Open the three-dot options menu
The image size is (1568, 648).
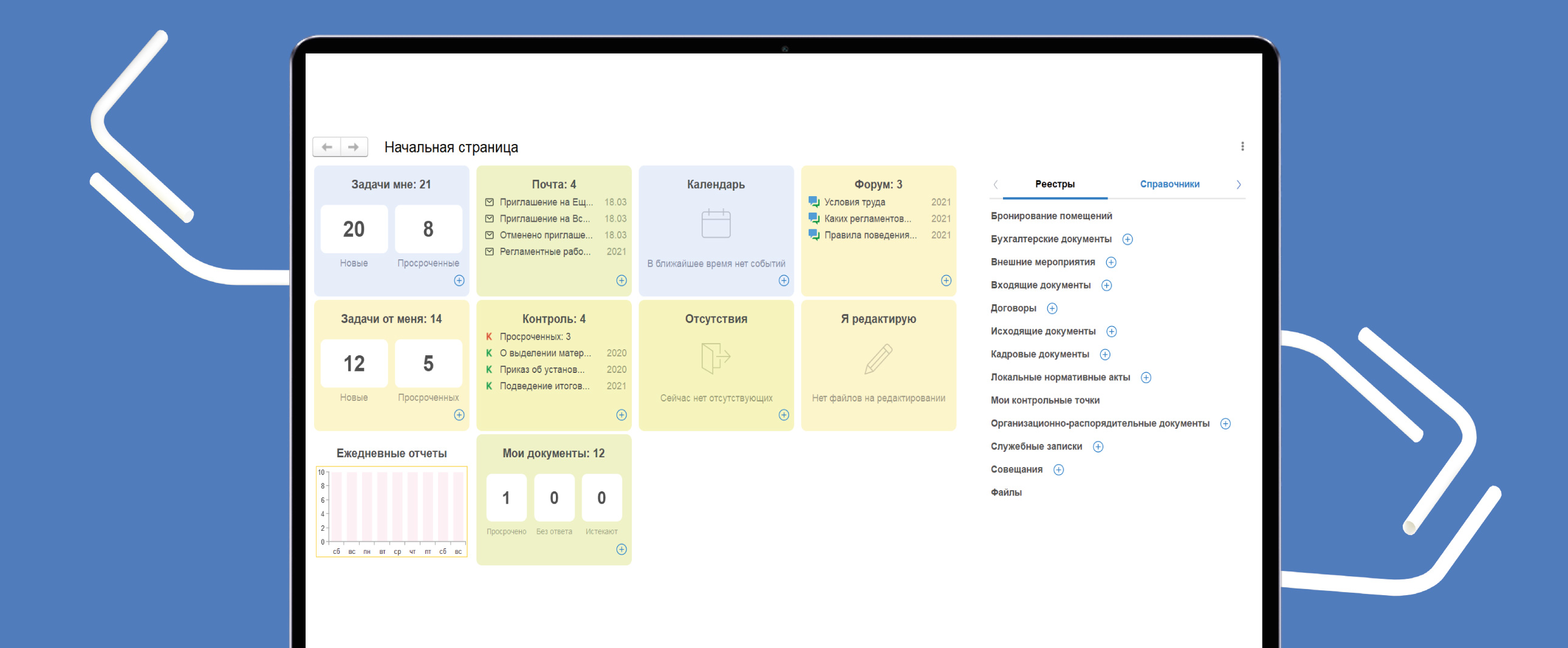[1242, 145]
